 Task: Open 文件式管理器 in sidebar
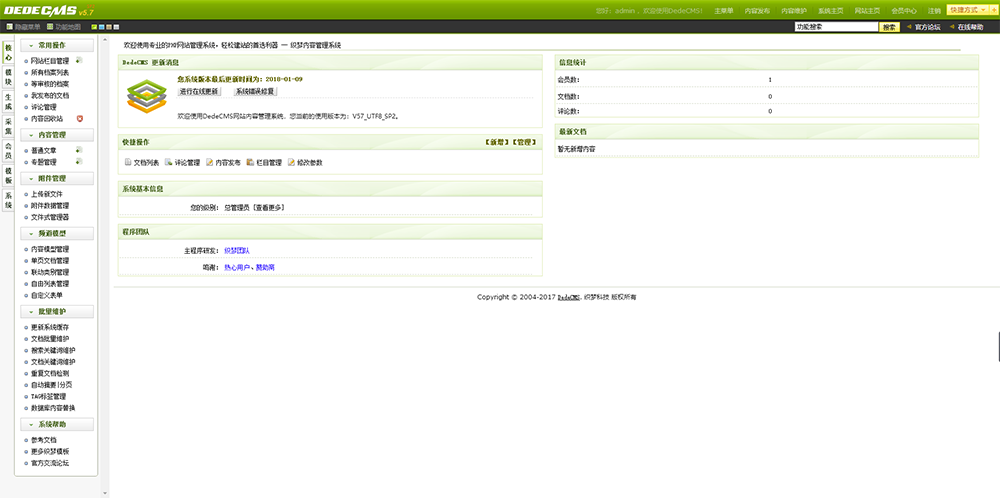point(50,217)
